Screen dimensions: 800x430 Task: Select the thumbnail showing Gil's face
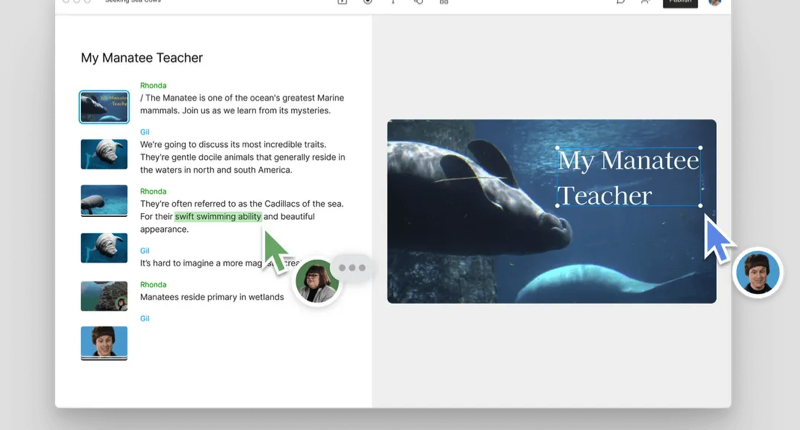104,343
